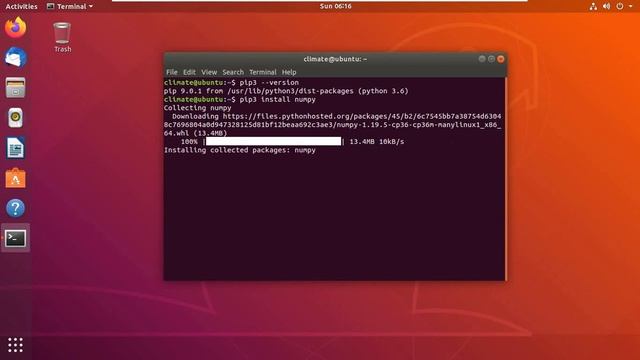Click the 'Collecting numpy' line

pyautogui.click(x=198, y=108)
